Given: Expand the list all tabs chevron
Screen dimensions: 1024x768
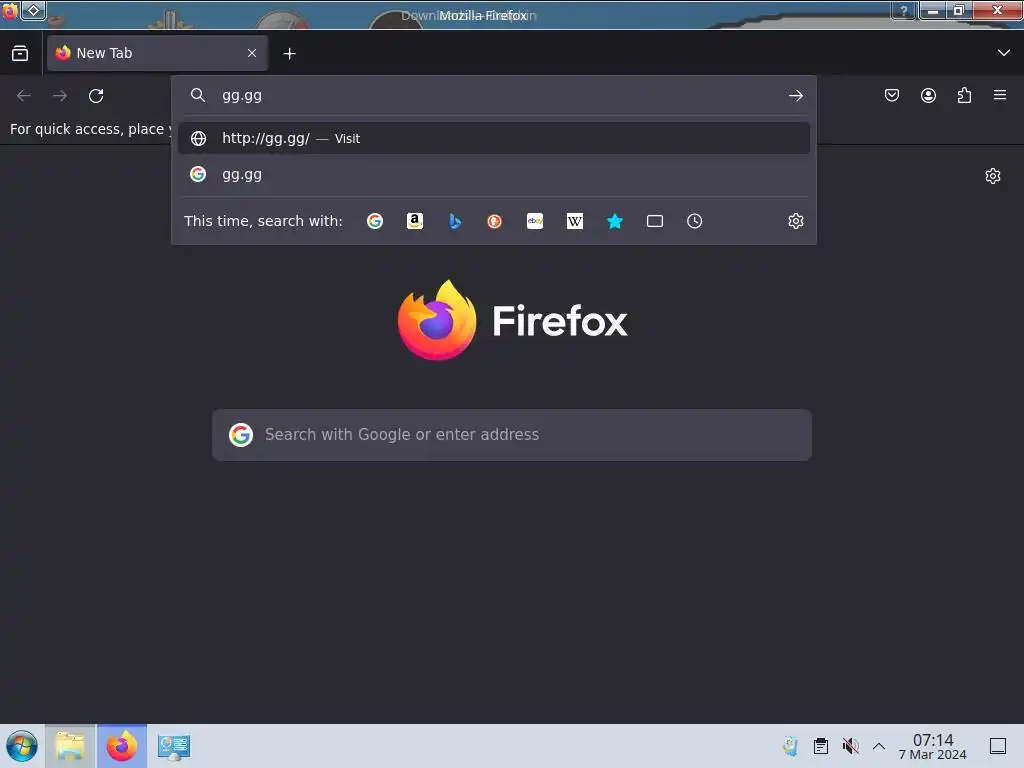Looking at the screenshot, I should point(1004,53).
